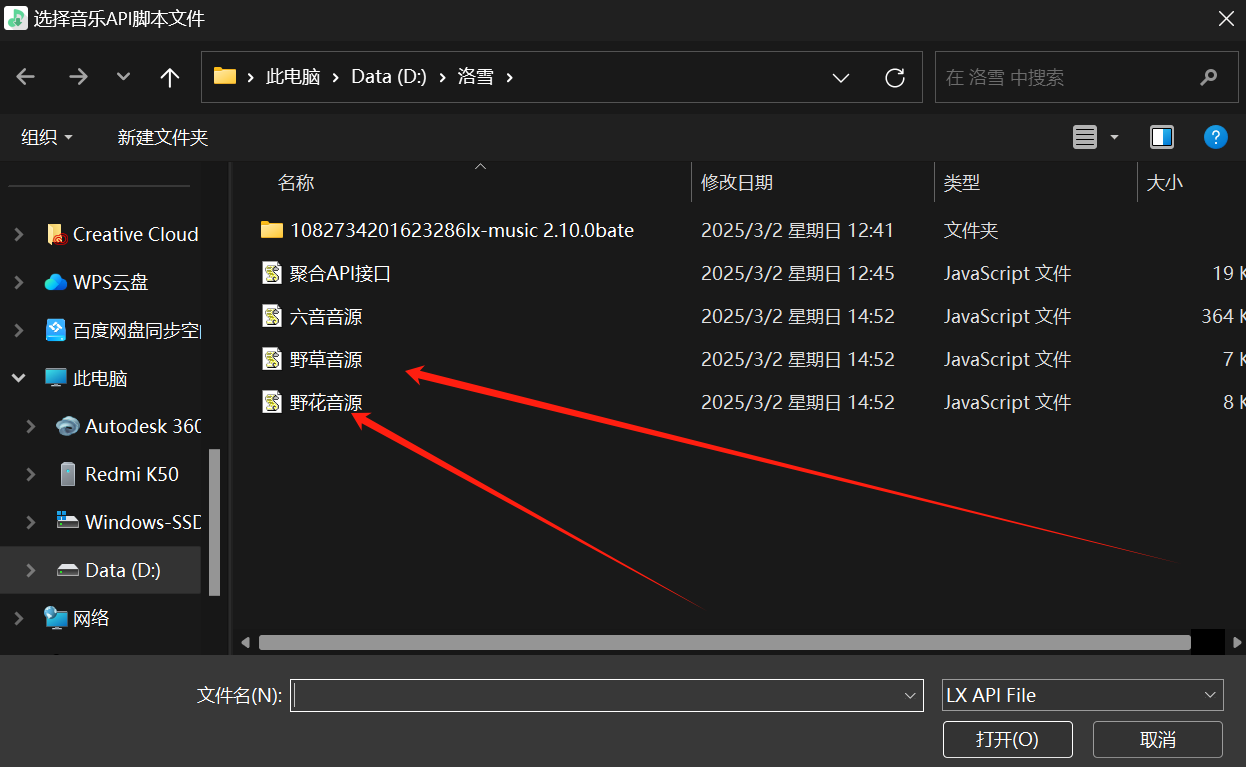Expand the Autodesk 360 tree node
Viewport: 1246px width, 767px height.
[x=31, y=426]
